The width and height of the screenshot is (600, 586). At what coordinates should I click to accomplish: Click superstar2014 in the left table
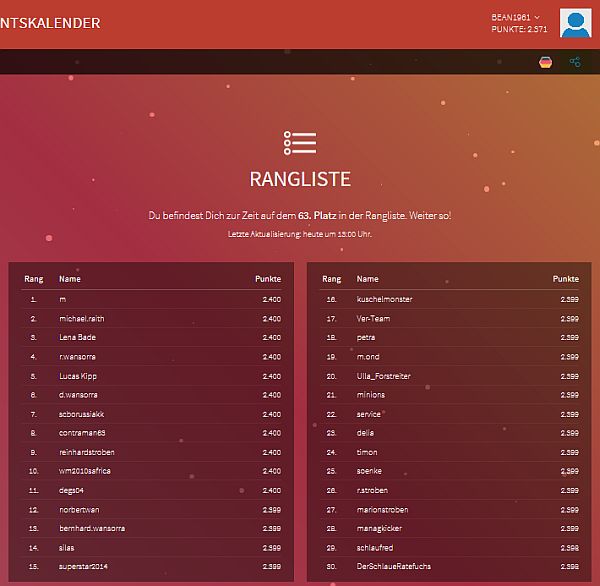(85, 567)
